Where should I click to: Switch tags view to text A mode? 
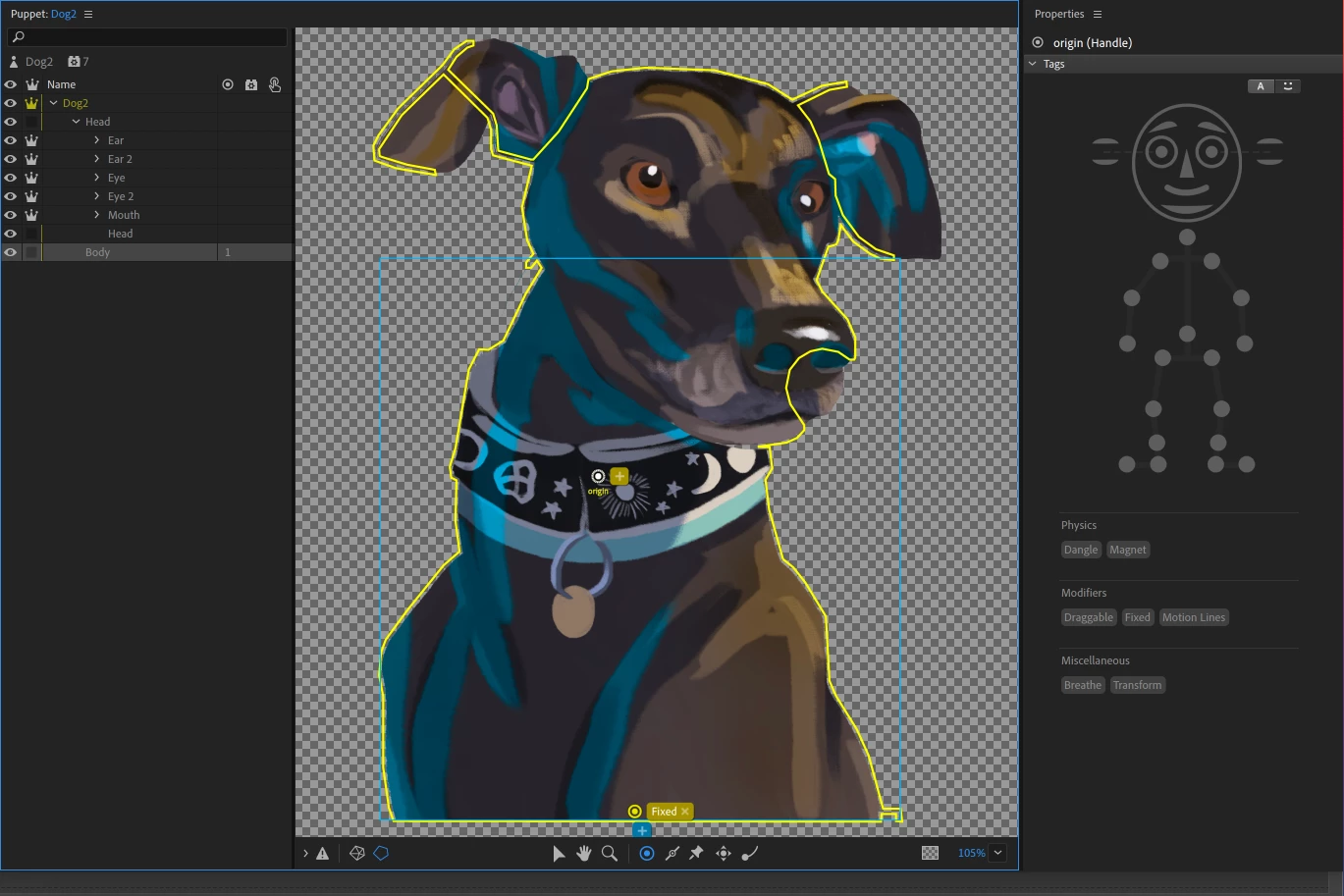tap(1261, 86)
